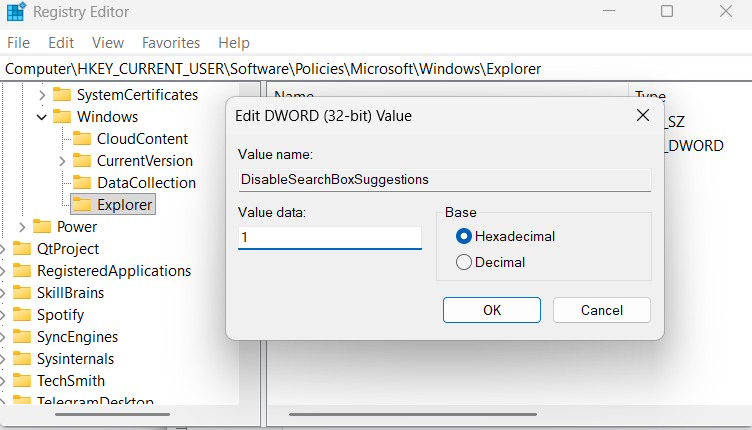Select the Sysinternals tree entry
The width and height of the screenshot is (752, 430).
point(75,359)
